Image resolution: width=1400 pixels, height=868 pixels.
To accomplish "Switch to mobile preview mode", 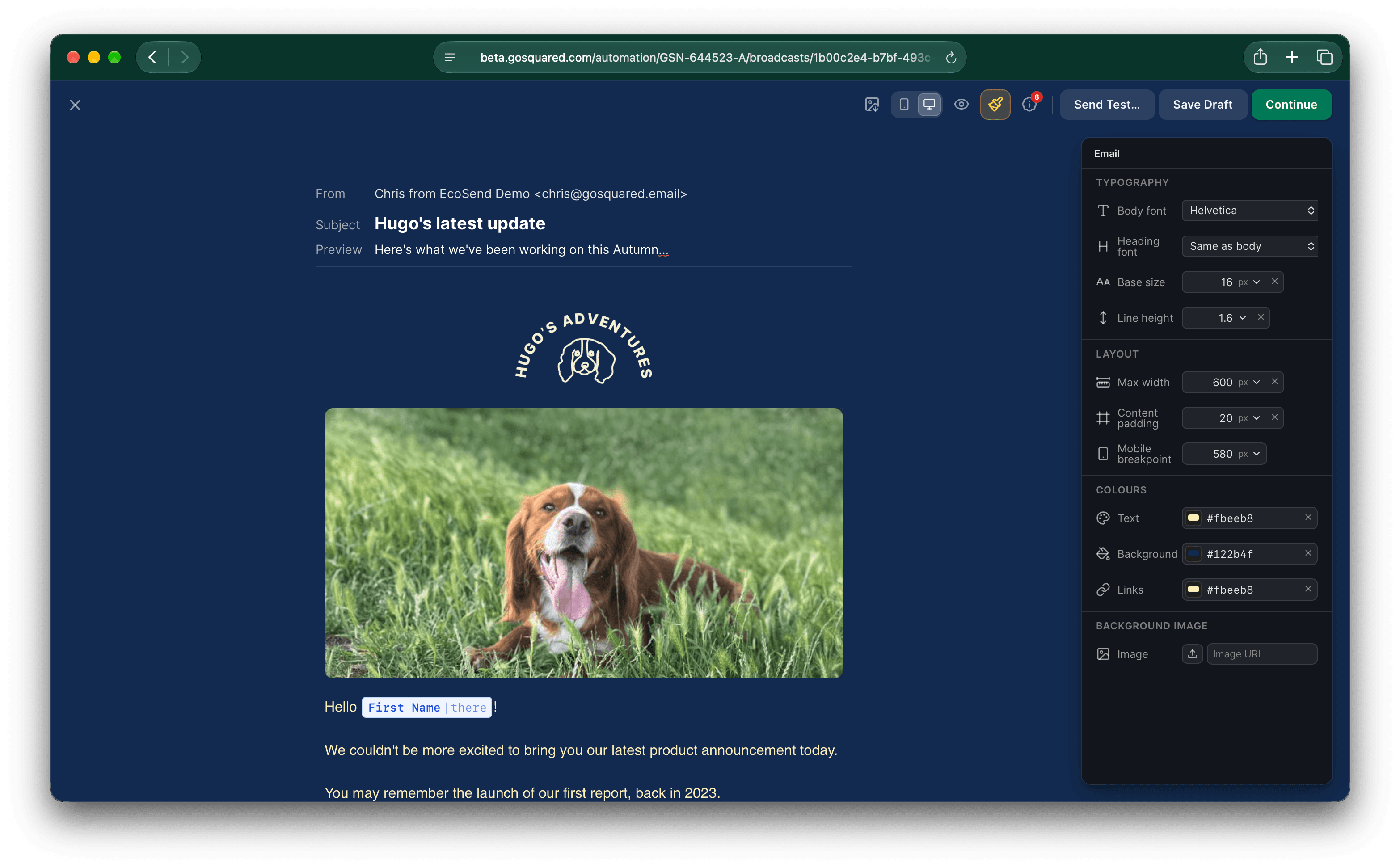I will [x=903, y=105].
